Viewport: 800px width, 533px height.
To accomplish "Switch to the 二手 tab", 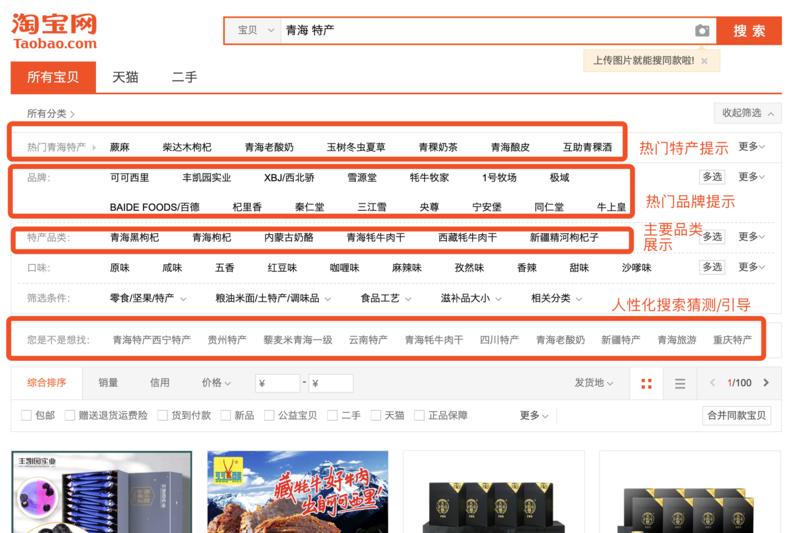I will [184, 77].
